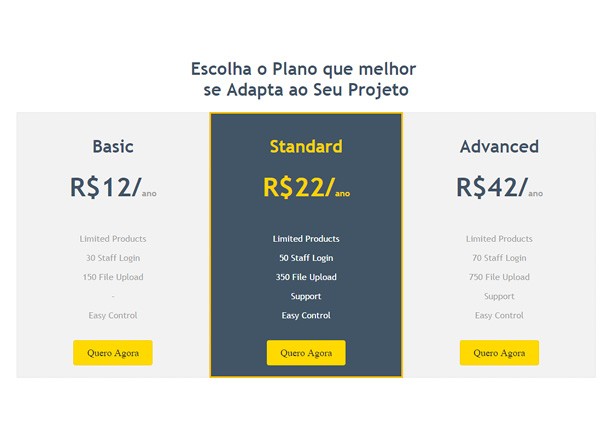Select Support in the Advanced plan
Screen dimensions: 601x435
click(499, 296)
